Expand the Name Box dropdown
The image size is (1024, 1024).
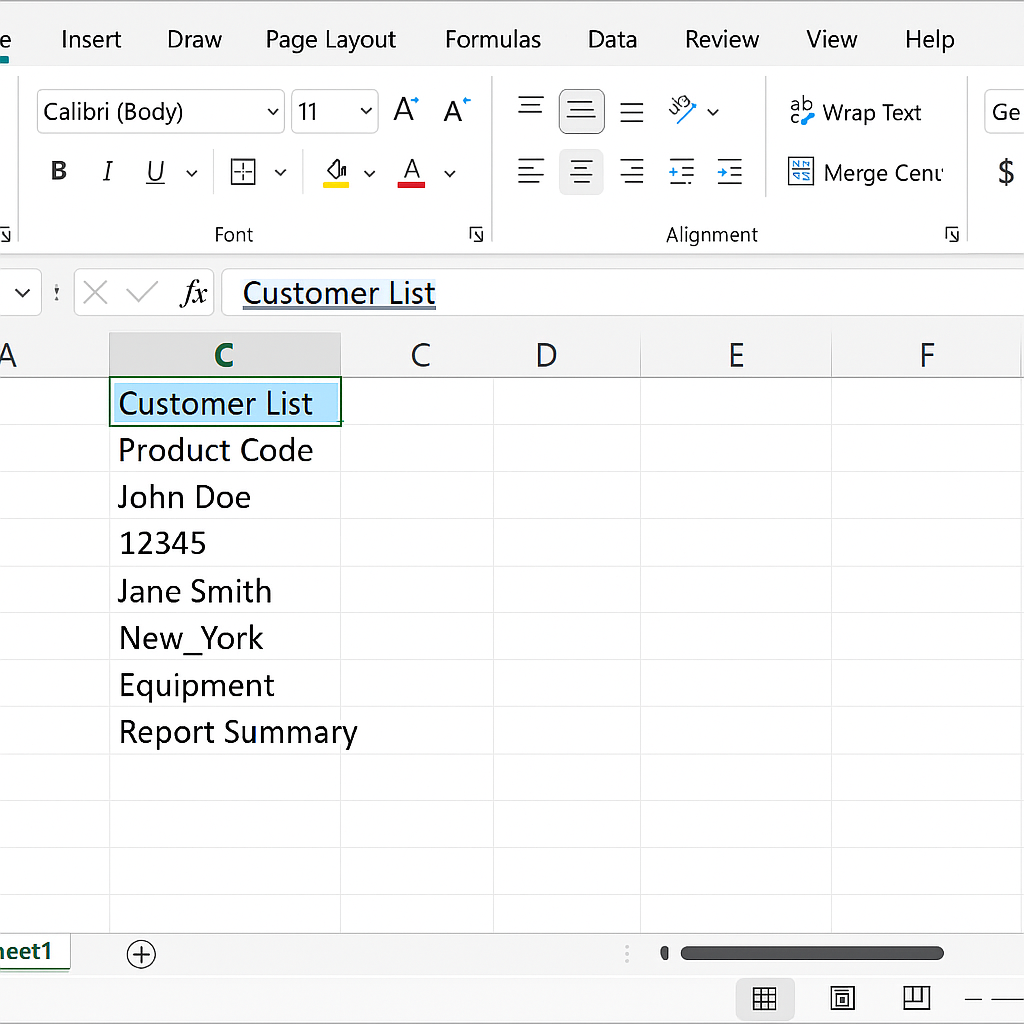[22, 293]
